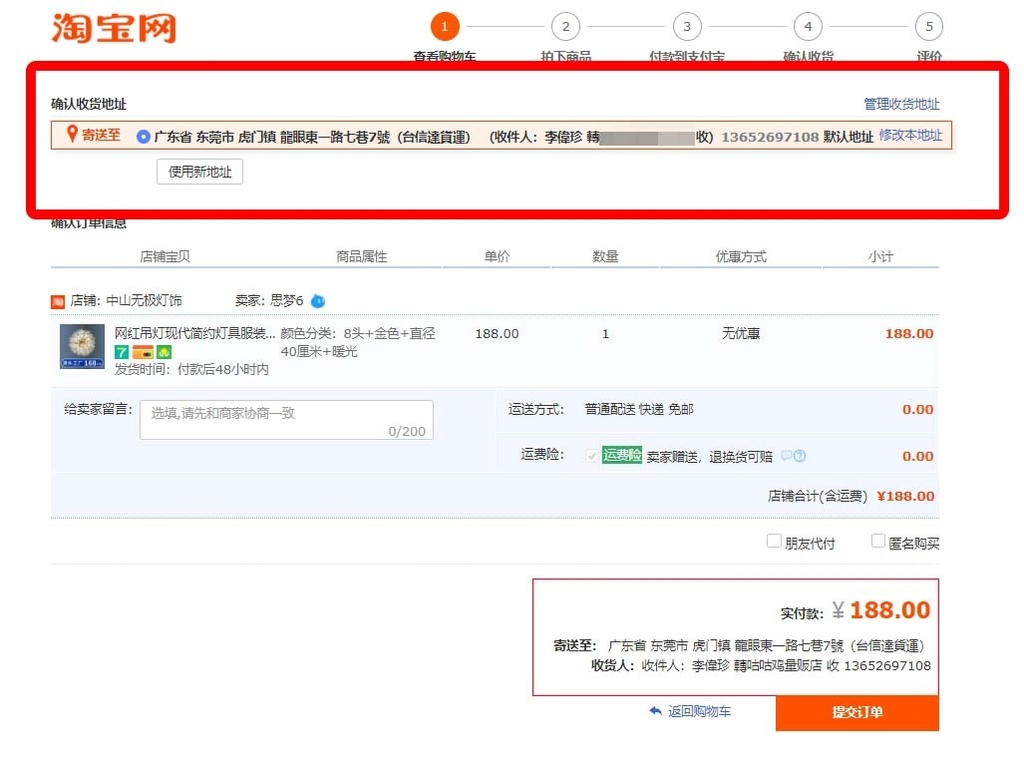Click 修改本地址 link
The width and height of the screenshot is (1024, 770).
click(x=910, y=135)
